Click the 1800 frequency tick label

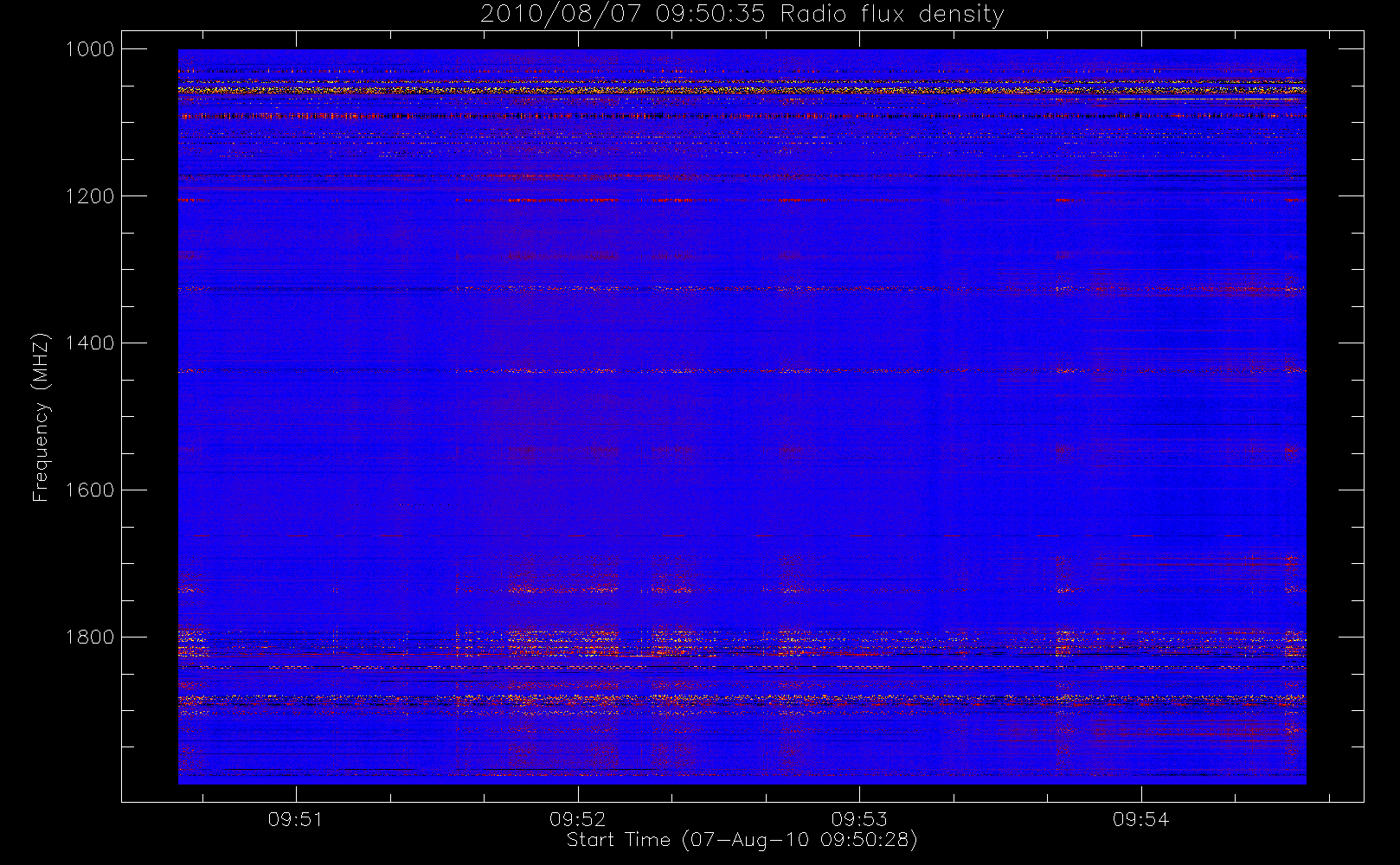[x=90, y=638]
